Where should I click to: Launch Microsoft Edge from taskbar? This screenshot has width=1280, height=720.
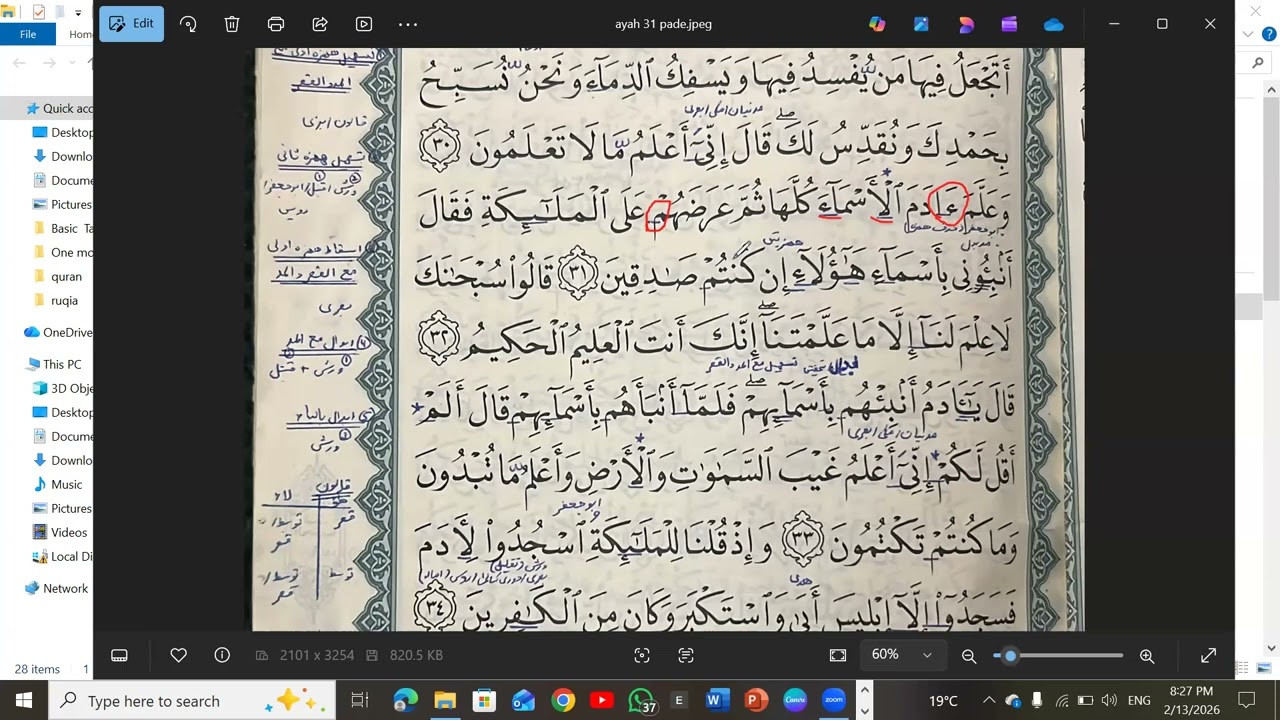point(405,700)
